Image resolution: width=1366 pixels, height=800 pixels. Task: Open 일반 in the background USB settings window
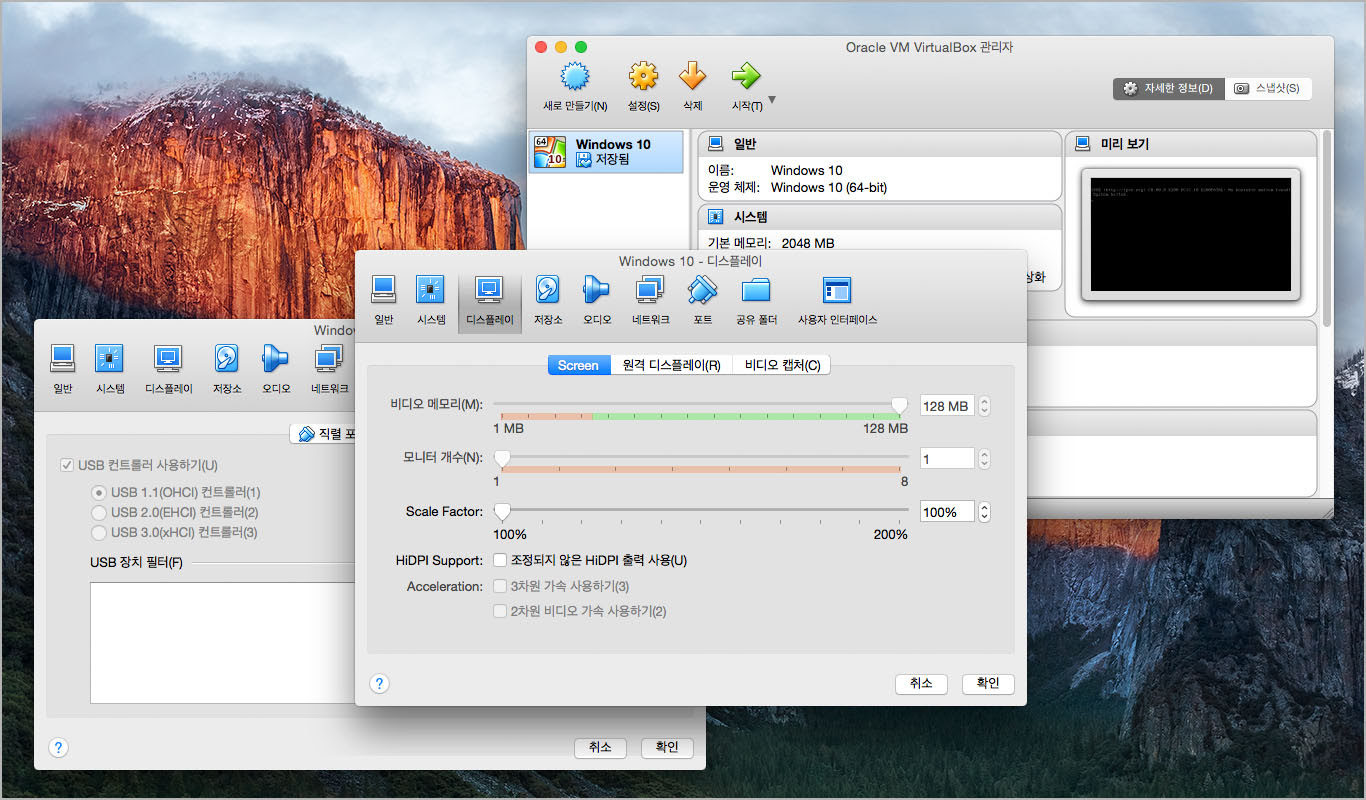point(63,369)
